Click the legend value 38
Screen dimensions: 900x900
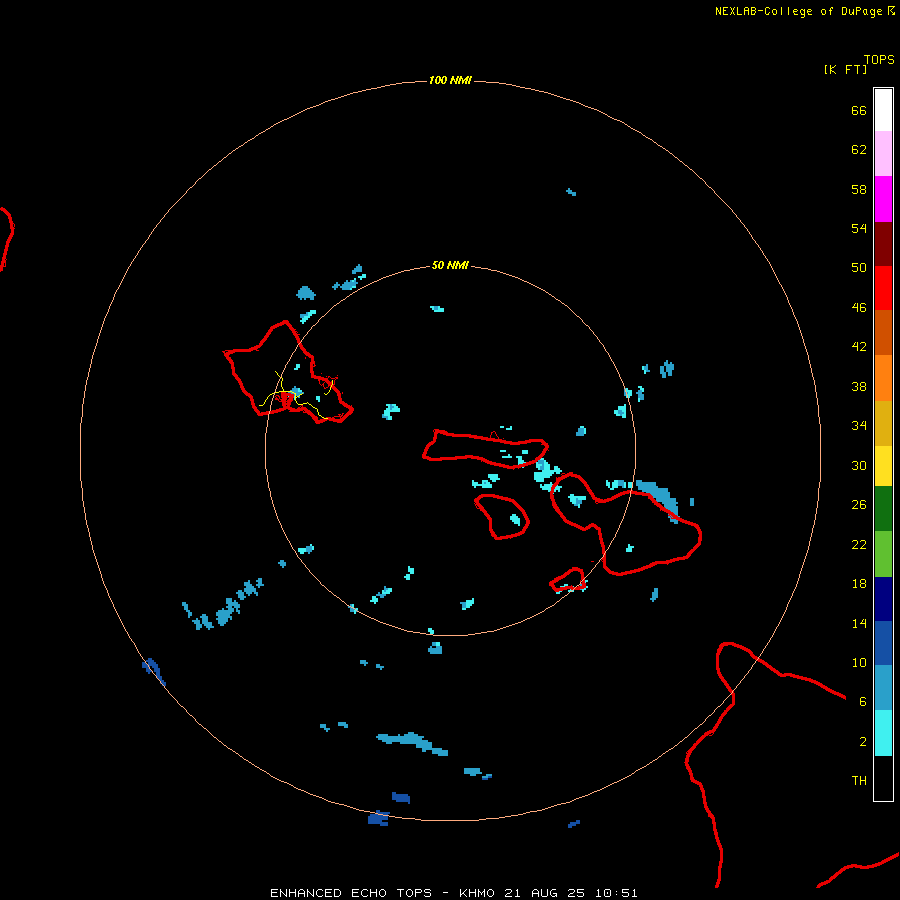(859, 386)
